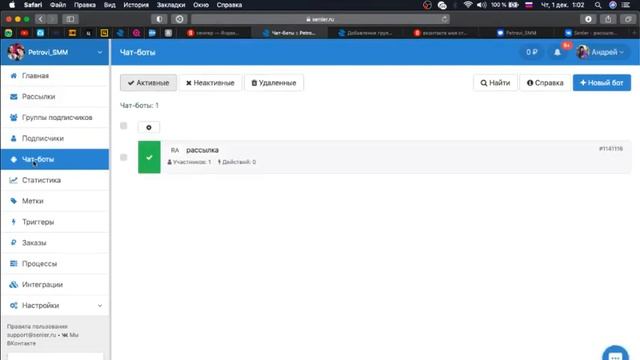Click the Заказы ruble icon
Screen dimensions: 640x360
(x=13, y=242)
